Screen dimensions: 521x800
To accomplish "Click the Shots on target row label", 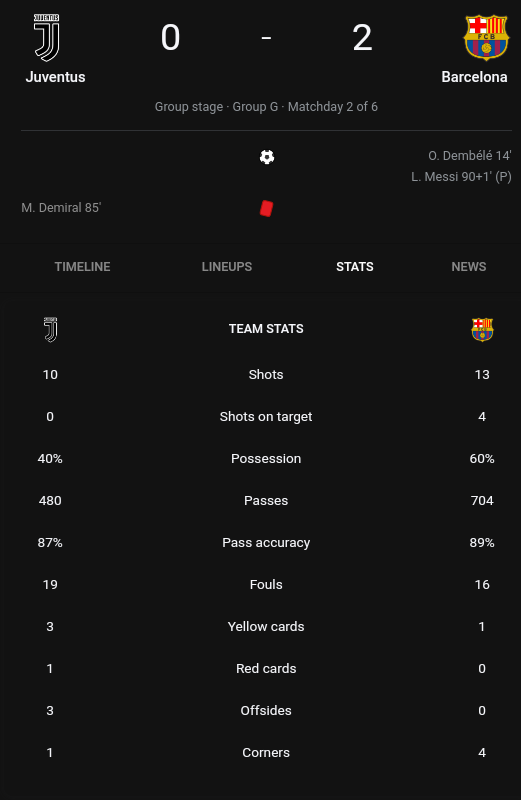I will coord(266,417).
